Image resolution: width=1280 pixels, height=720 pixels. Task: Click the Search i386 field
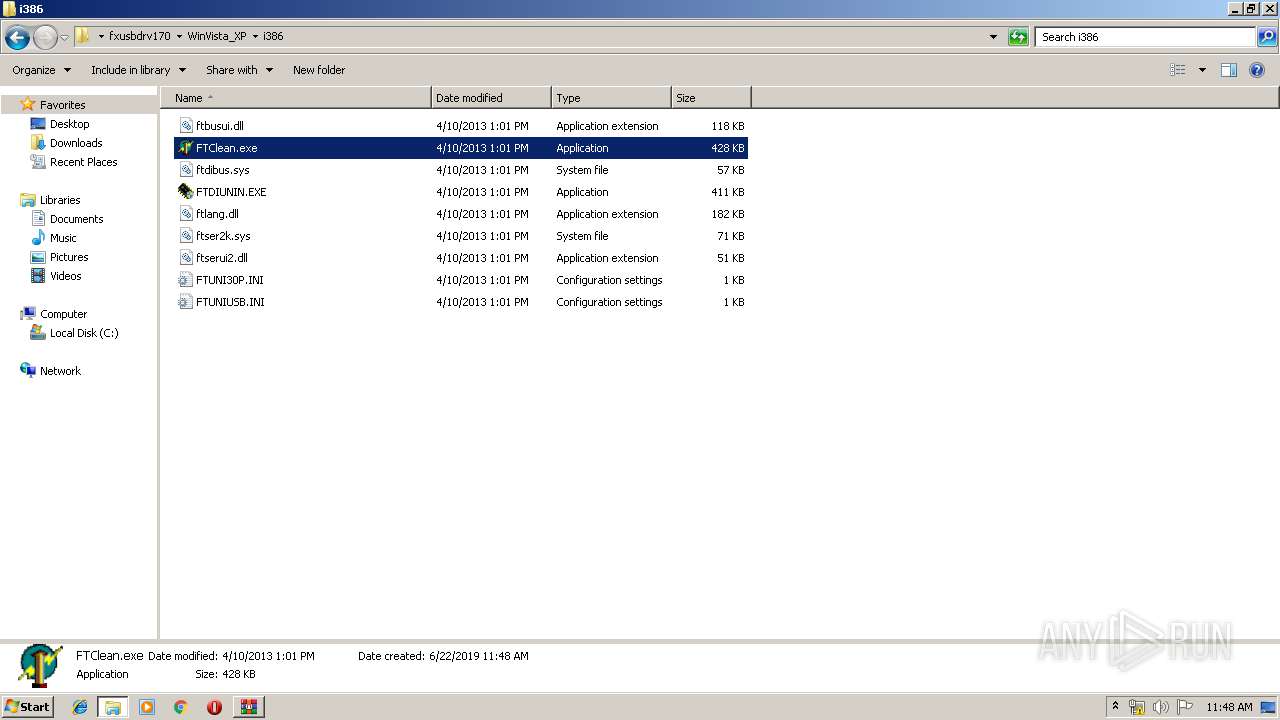coord(1145,37)
